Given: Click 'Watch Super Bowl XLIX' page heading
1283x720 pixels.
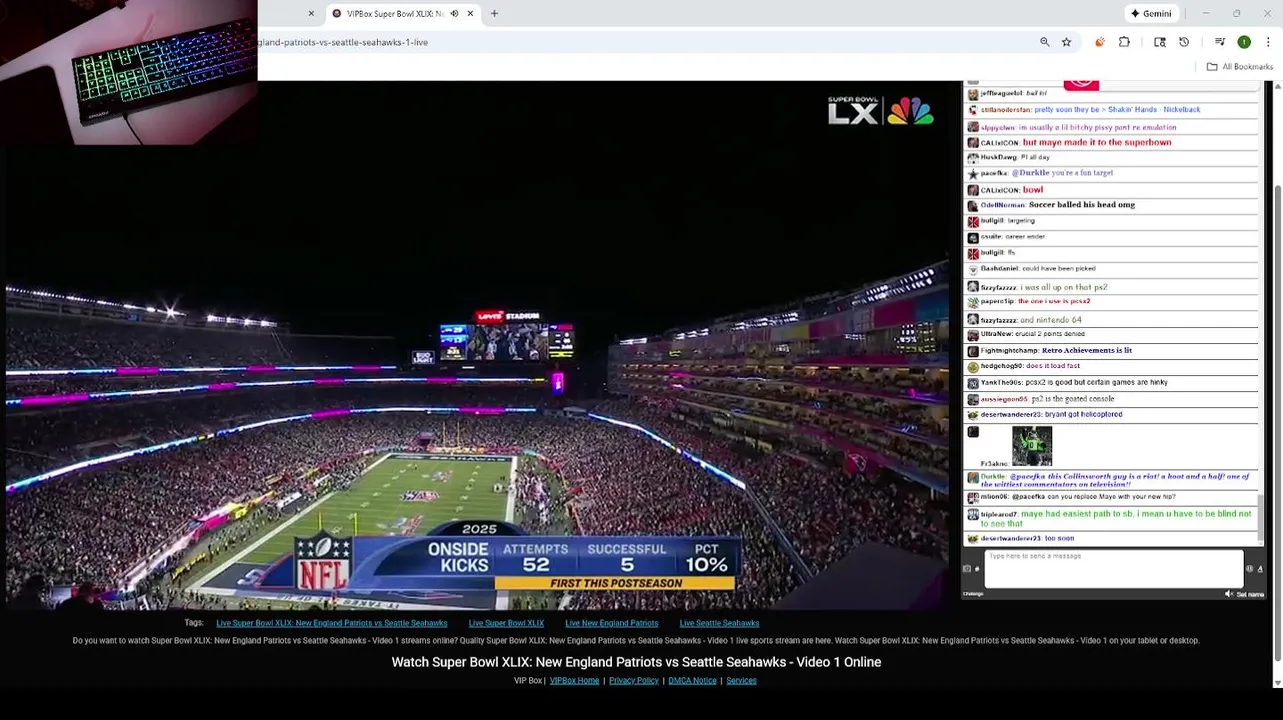Looking at the screenshot, I should (636, 662).
